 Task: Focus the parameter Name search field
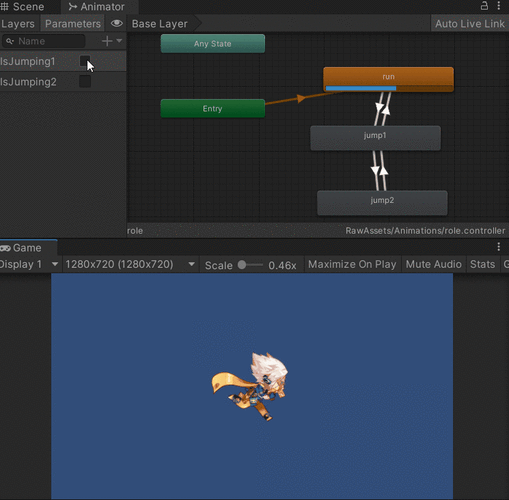pos(44,41)
